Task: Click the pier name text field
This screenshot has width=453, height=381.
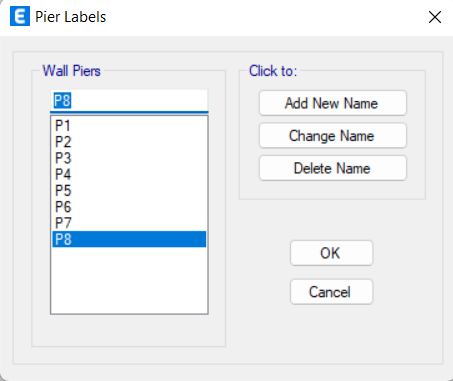Action: (x=129, y=101)
